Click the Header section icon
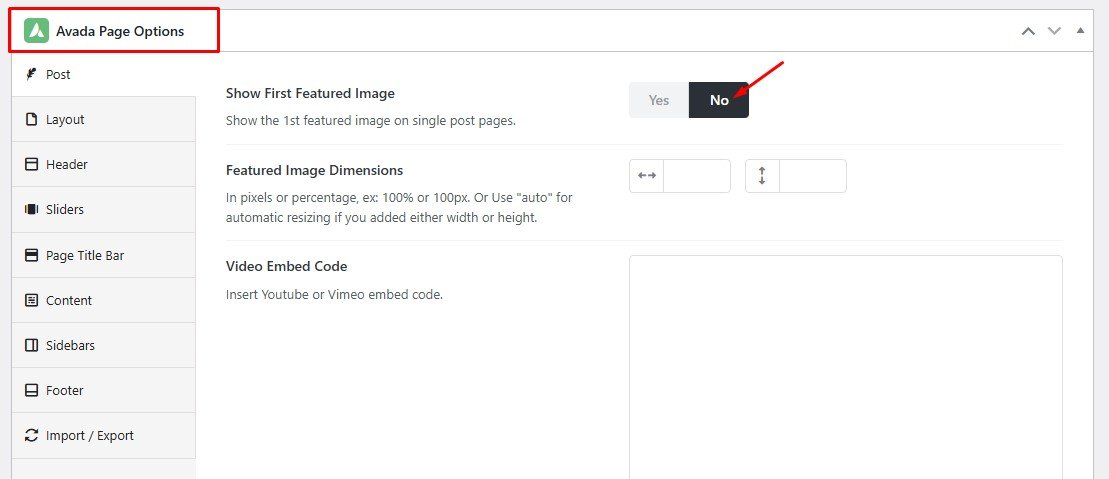Screen dimensions: 1109x479 click(x=31, y=164)
